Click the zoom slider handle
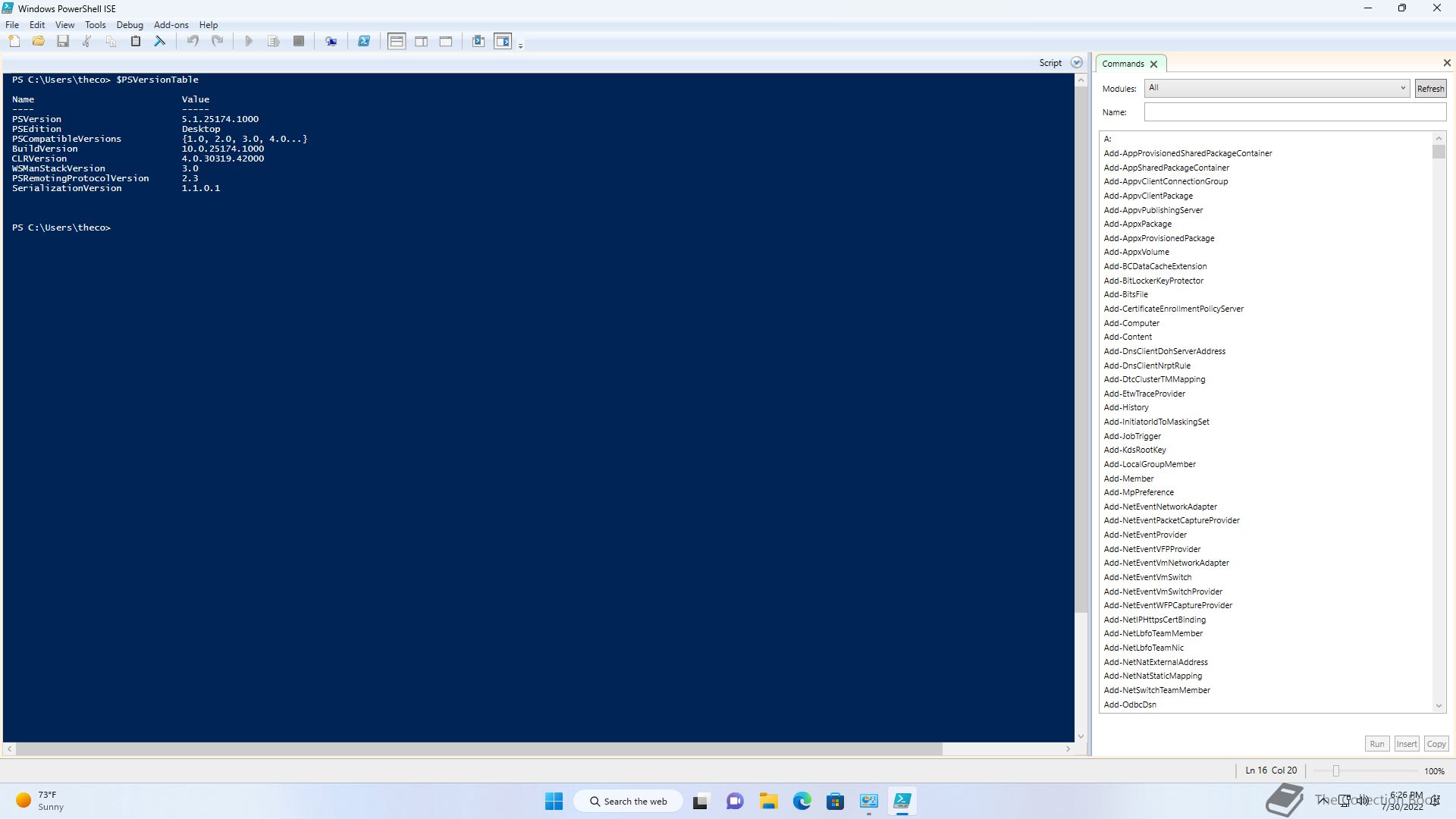 (1336, 771)
